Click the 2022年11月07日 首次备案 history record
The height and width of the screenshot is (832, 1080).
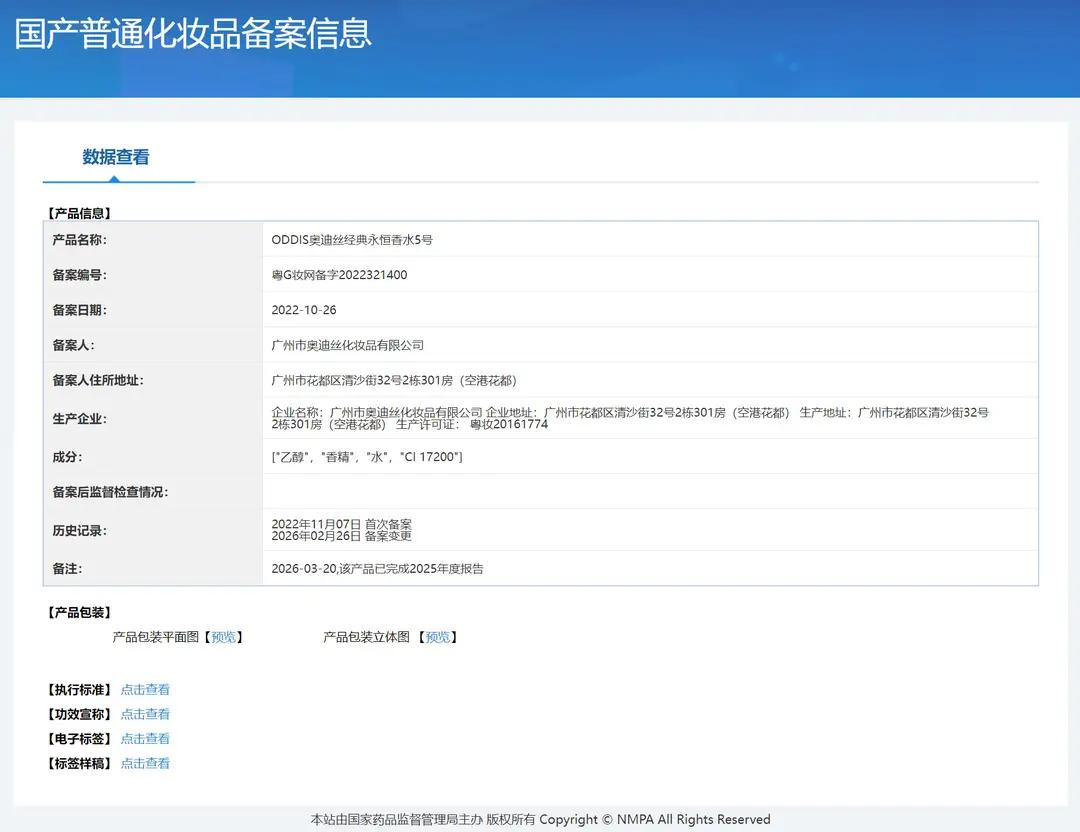(342, 524)
